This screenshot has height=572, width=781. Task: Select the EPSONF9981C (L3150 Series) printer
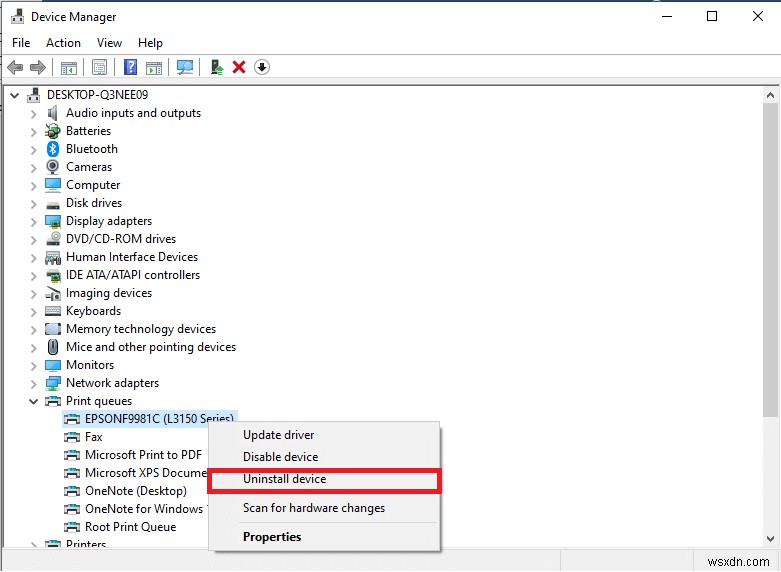click(x=150, y=419)
